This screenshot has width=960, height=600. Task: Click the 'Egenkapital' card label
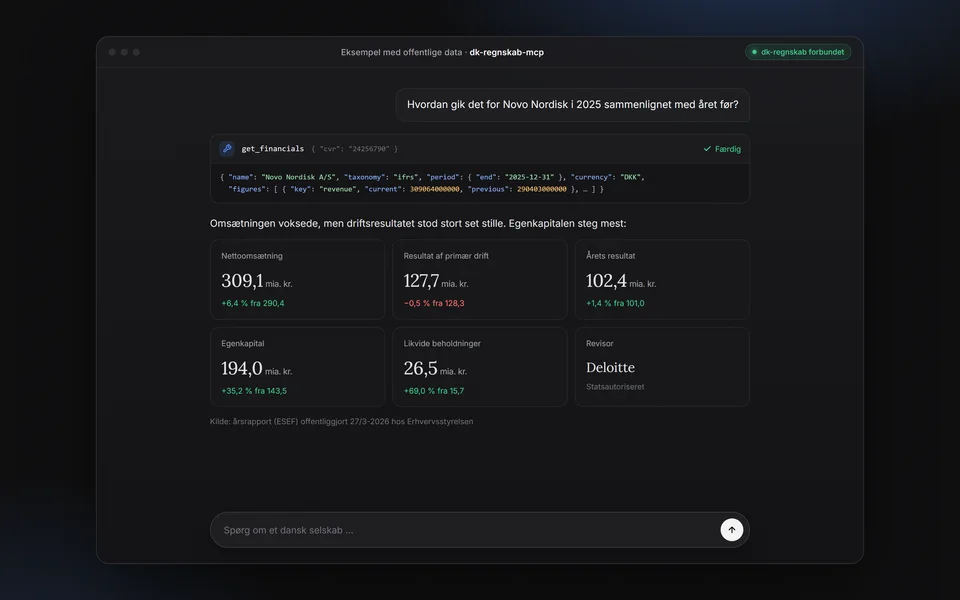(x=242, y=343)
